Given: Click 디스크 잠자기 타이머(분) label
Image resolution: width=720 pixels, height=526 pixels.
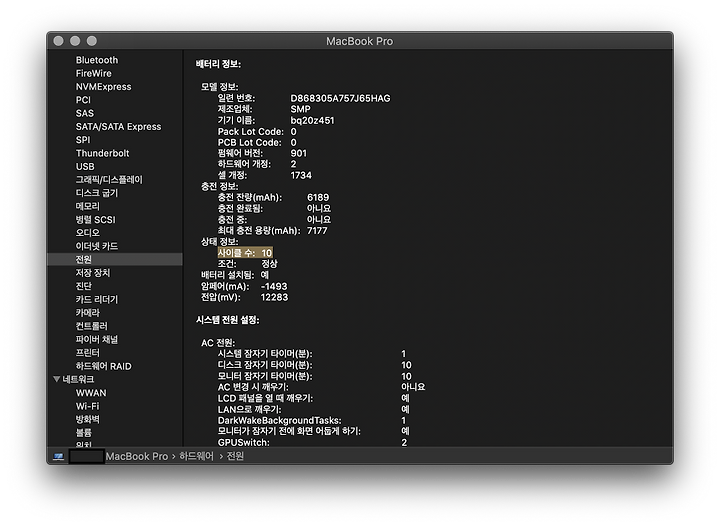Looking at the screenshot, I should 265,365.
